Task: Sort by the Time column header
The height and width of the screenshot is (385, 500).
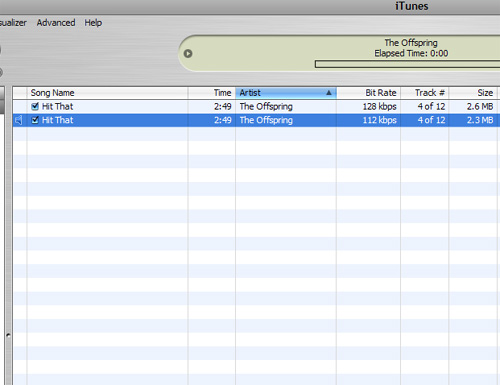Action: 212,93
